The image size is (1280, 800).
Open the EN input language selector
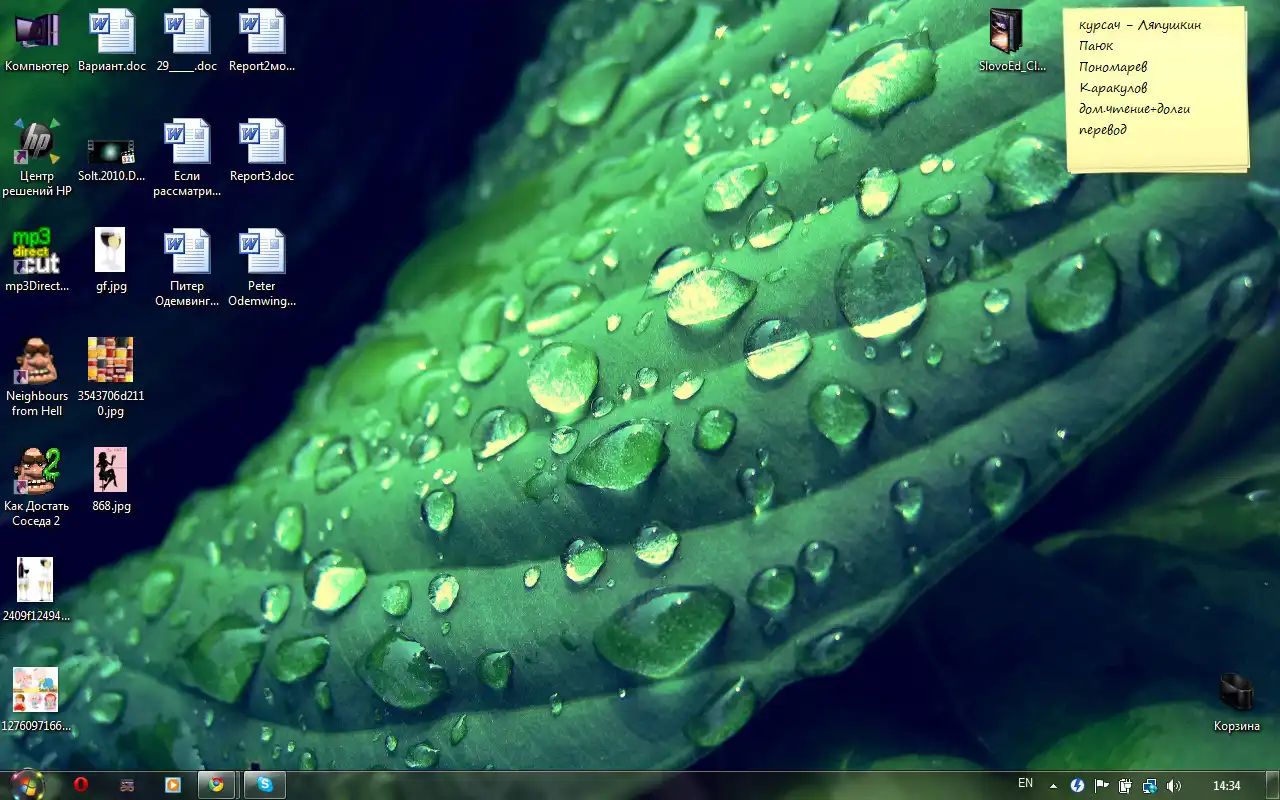[1025, 783]
